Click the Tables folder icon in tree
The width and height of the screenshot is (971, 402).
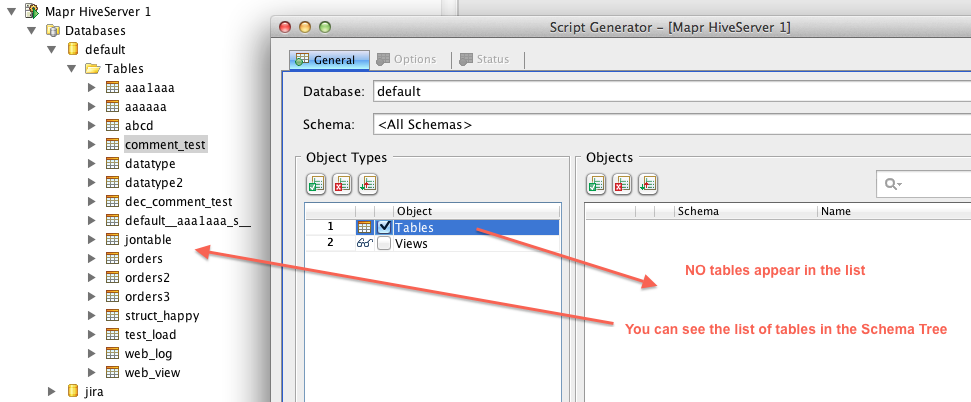(x=93, y=68)
